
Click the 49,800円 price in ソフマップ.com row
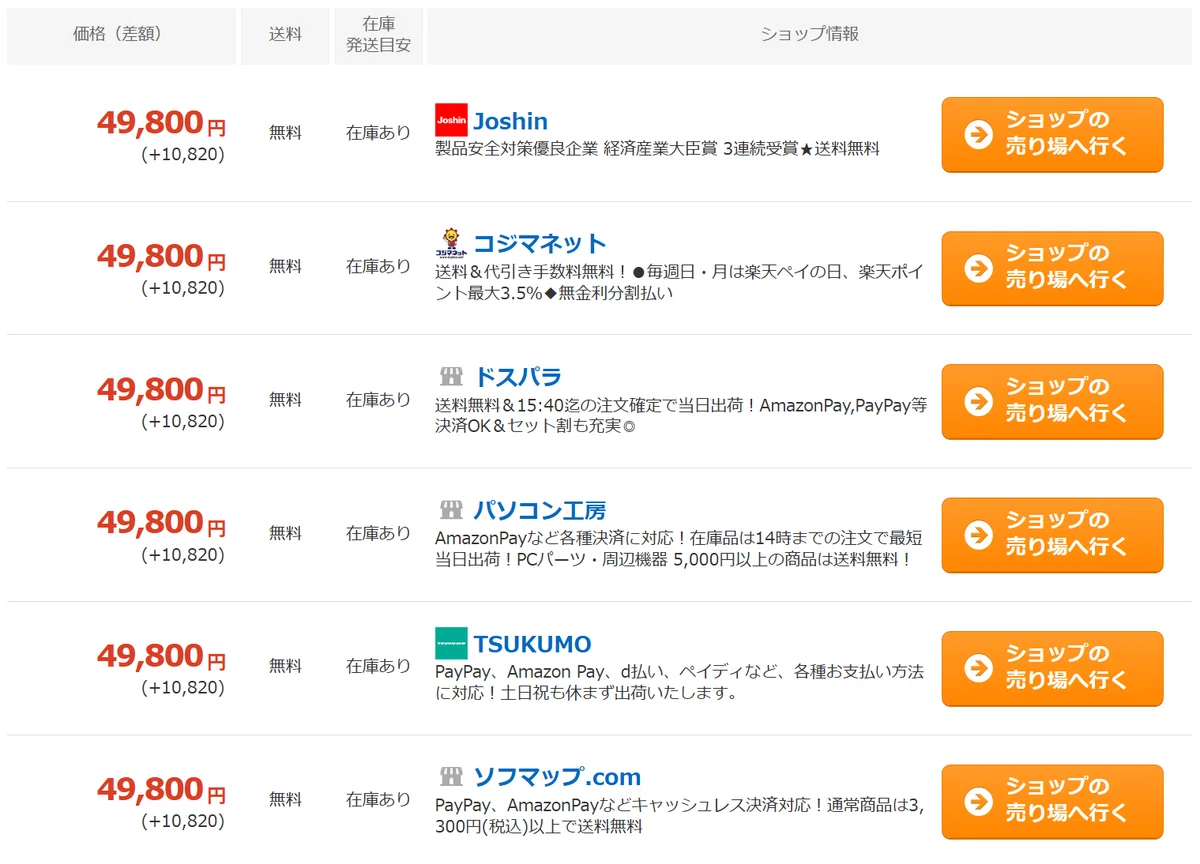[x=161, y=790]
